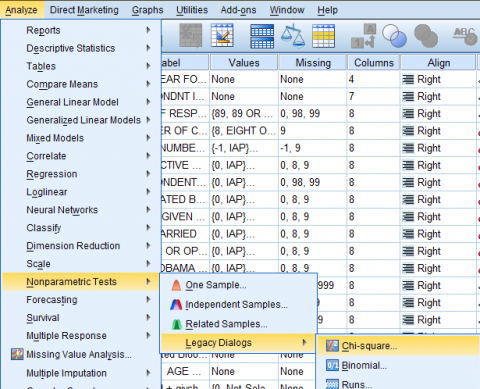This screenshot has width=480, height=389.
Task: Click the Weight Cases scales icon
Action: pyautogui.click(x=293, y=35)
